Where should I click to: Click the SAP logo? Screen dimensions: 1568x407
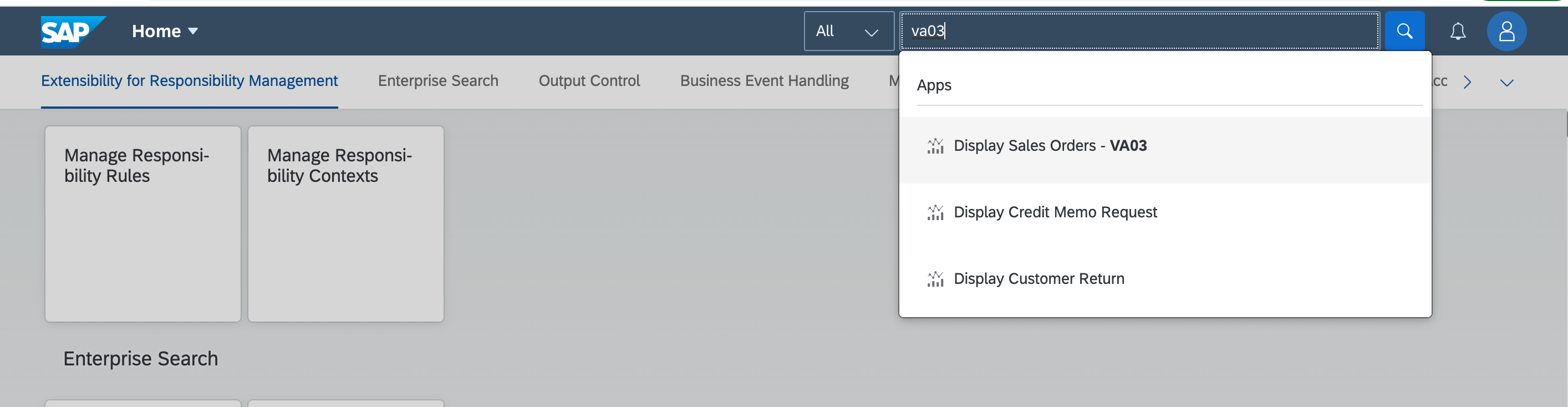tap(73, 31)
